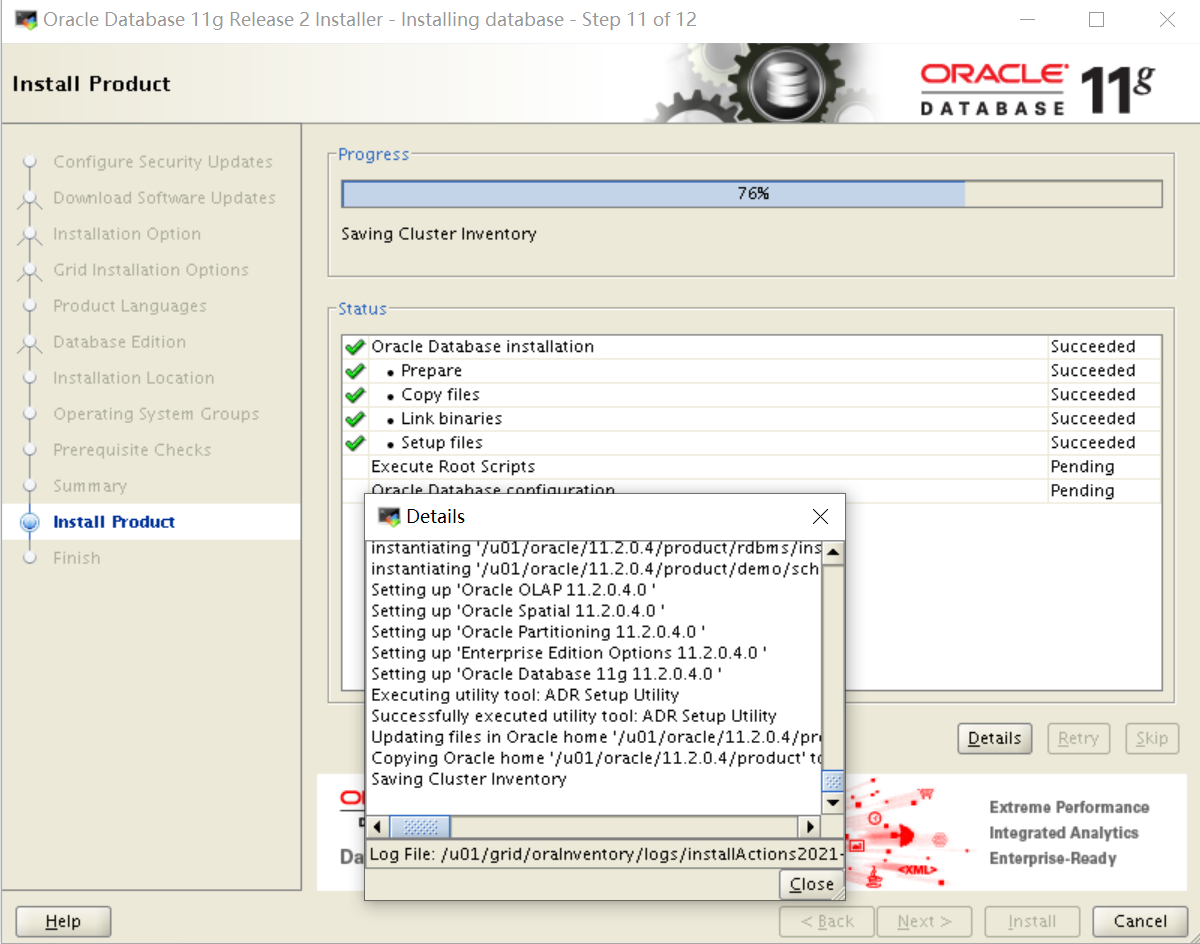This screenshot has height=944, width=1200.
Task: Click scroll down arrow in Details log
Action: point(832,803)
